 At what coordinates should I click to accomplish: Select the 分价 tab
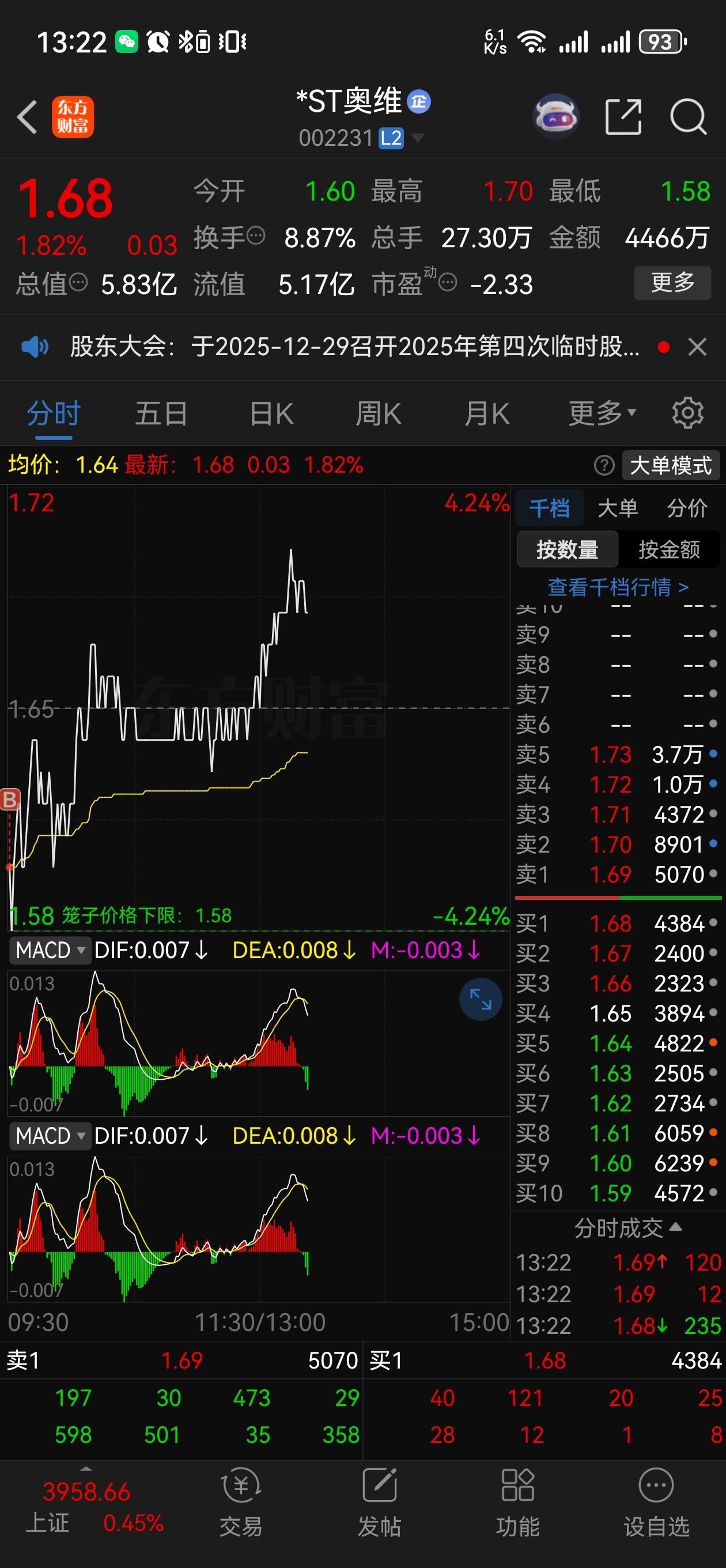[x=687, y=508]
